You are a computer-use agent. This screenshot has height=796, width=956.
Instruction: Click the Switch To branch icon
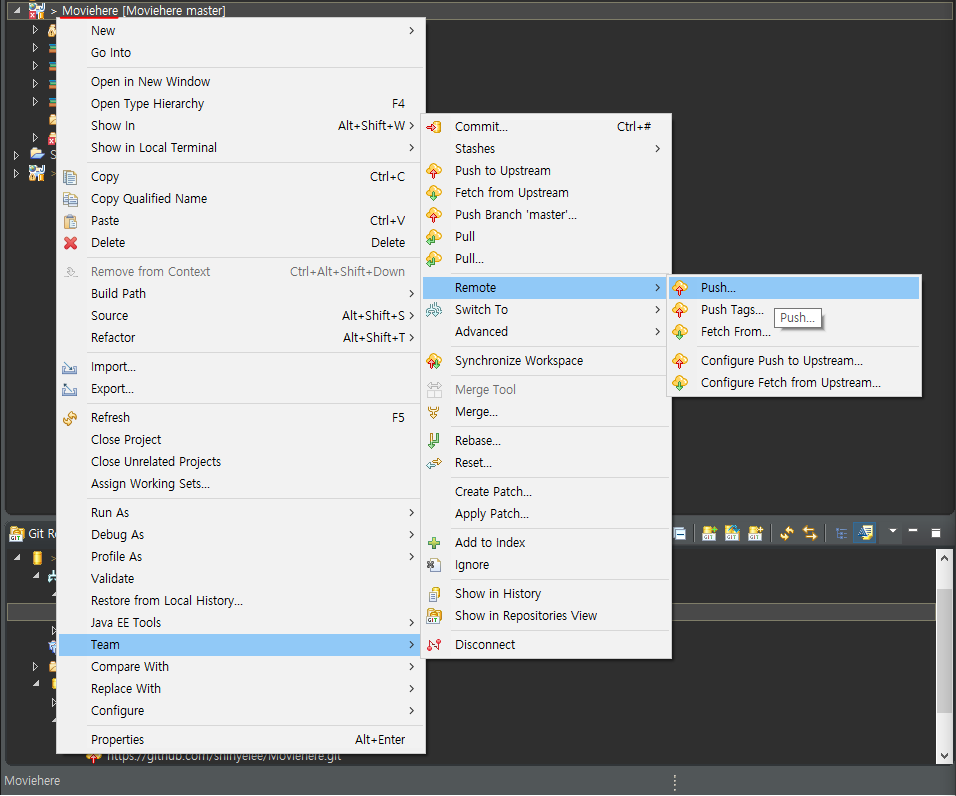pos(433,310)
